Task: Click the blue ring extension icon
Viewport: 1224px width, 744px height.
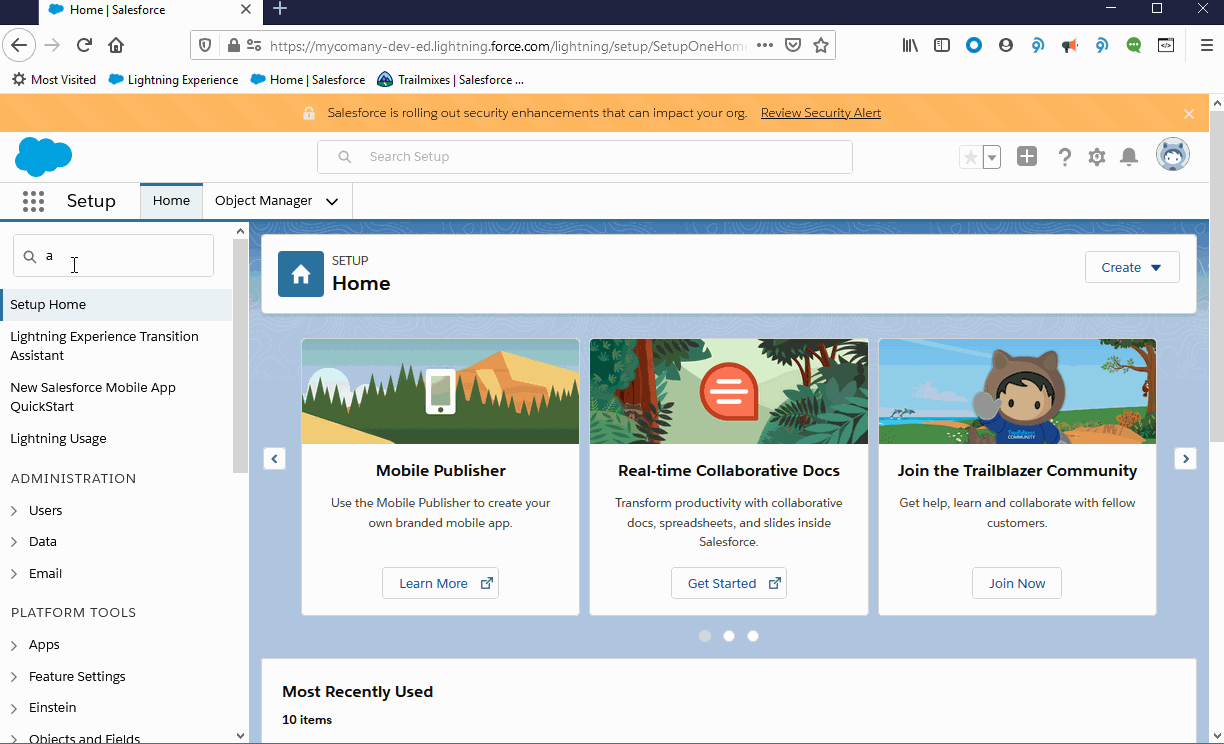Action: [974, 45]
